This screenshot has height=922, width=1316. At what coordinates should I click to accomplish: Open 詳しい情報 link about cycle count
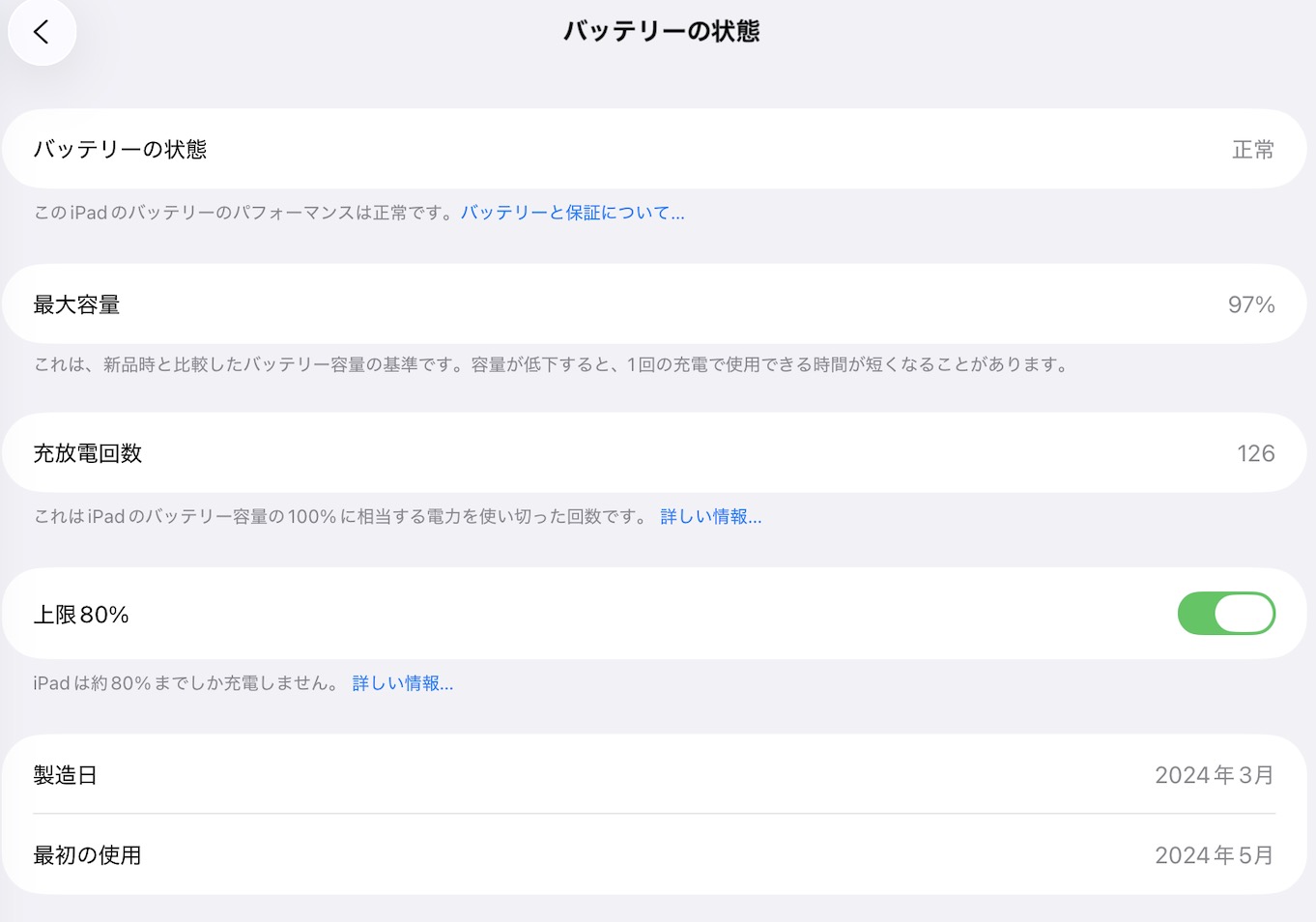click(x=710, y=517)
